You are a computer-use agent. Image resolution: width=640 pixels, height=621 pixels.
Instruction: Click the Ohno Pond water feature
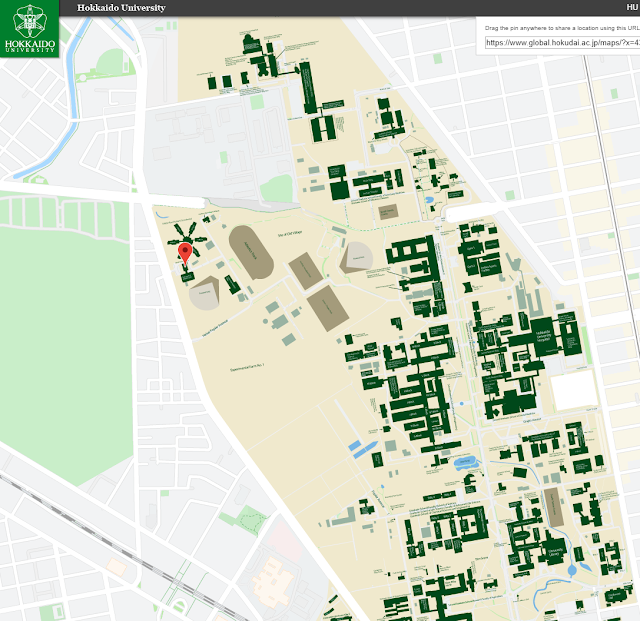(465, 463)
